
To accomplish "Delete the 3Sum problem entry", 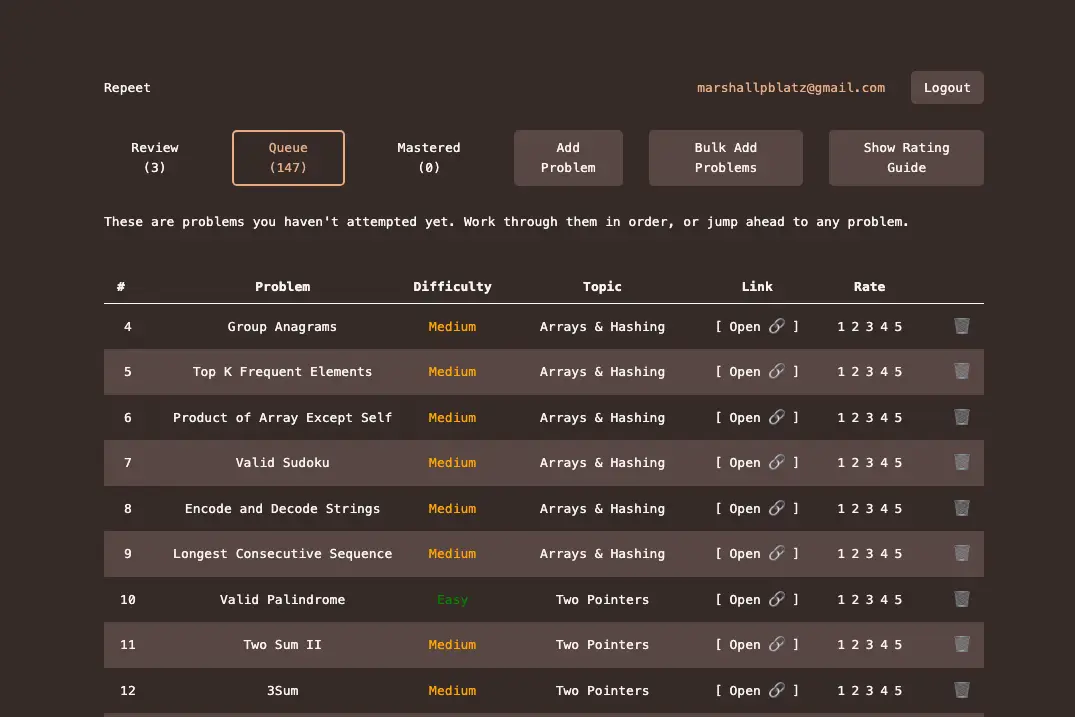I will click(961, 690).
